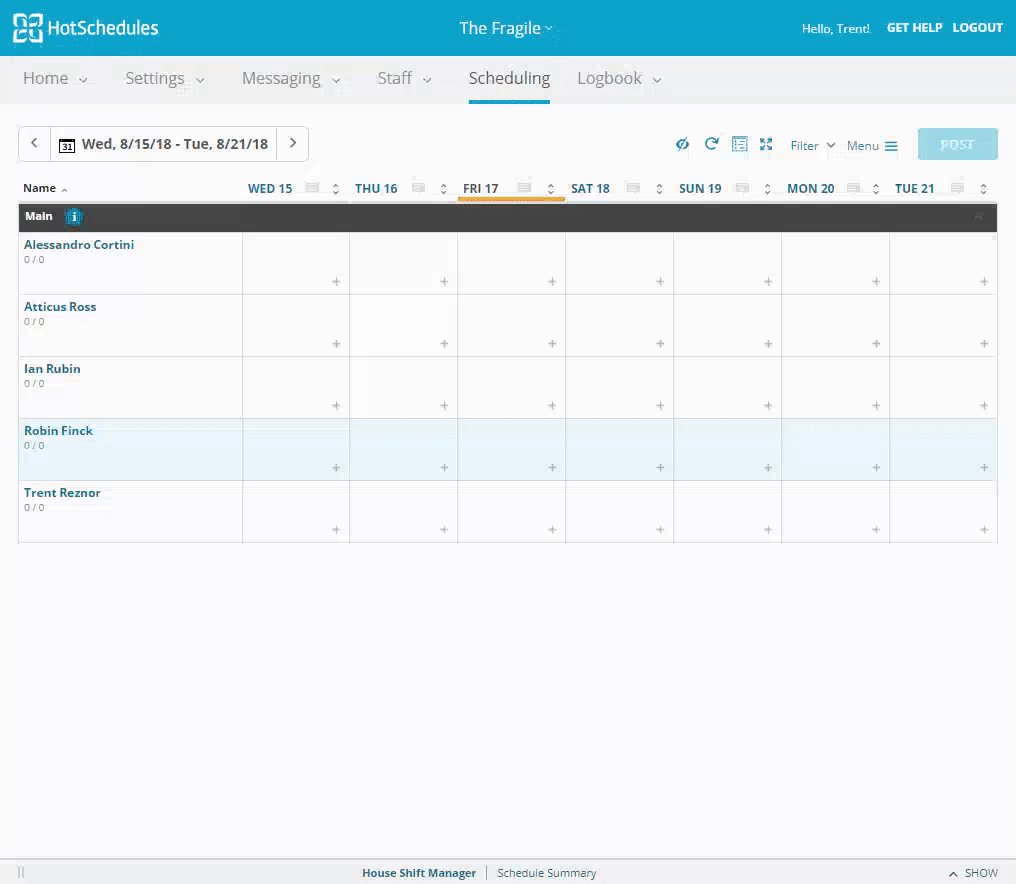Screen dimensions: 1016x884
Task: Sort TUE 21 column with arrows
Action: click(x=983, y=189)
